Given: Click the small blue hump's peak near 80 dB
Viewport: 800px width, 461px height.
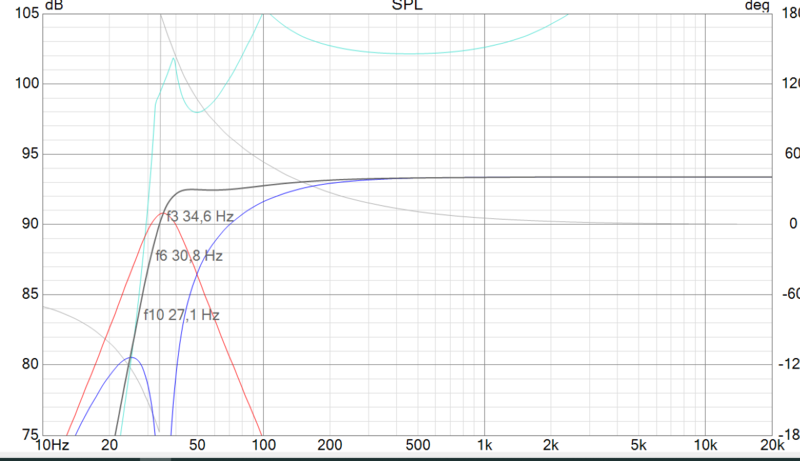Looking at the screenshot, I should tap(132, 357).
